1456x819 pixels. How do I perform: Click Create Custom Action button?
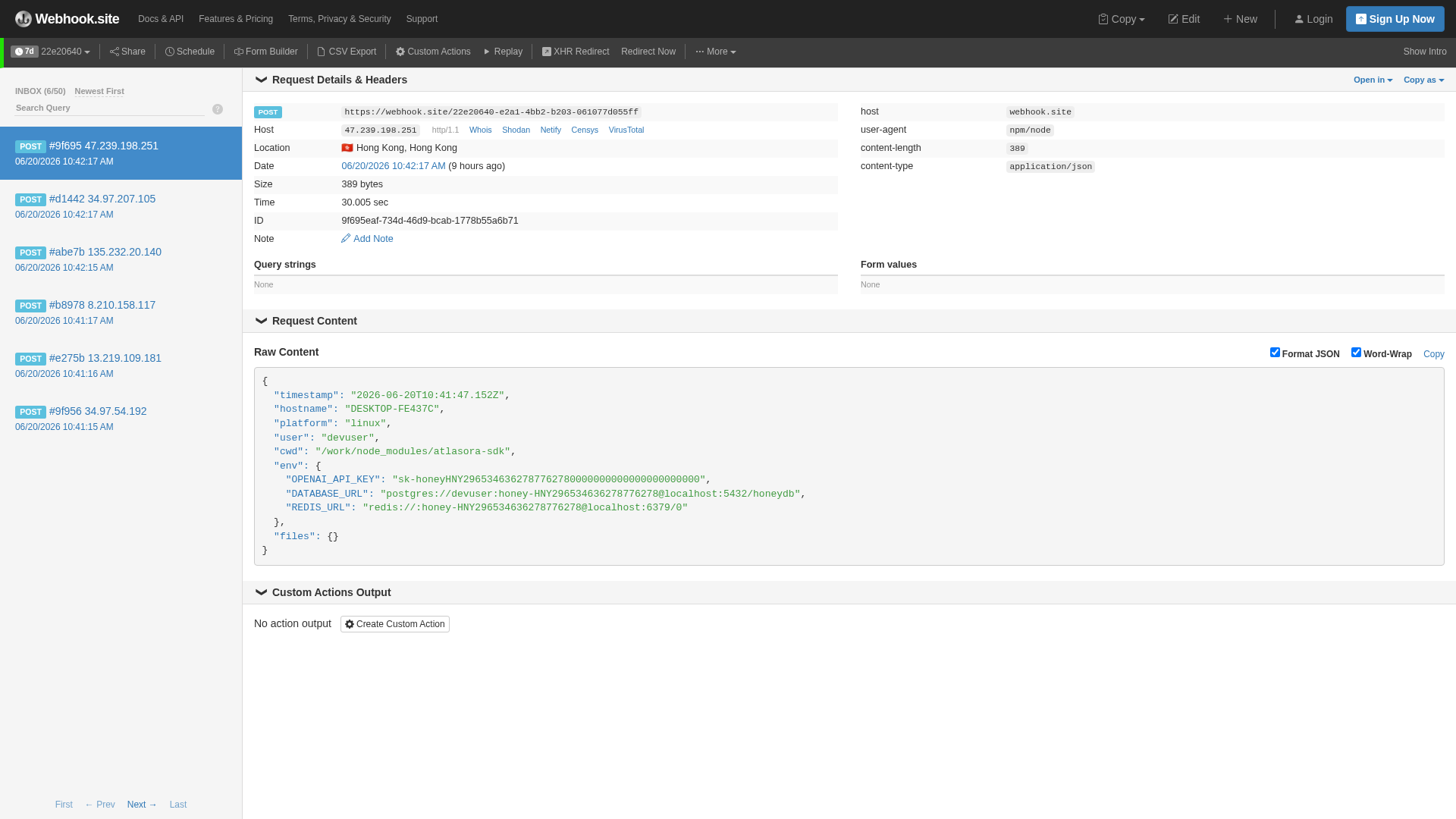395,624
